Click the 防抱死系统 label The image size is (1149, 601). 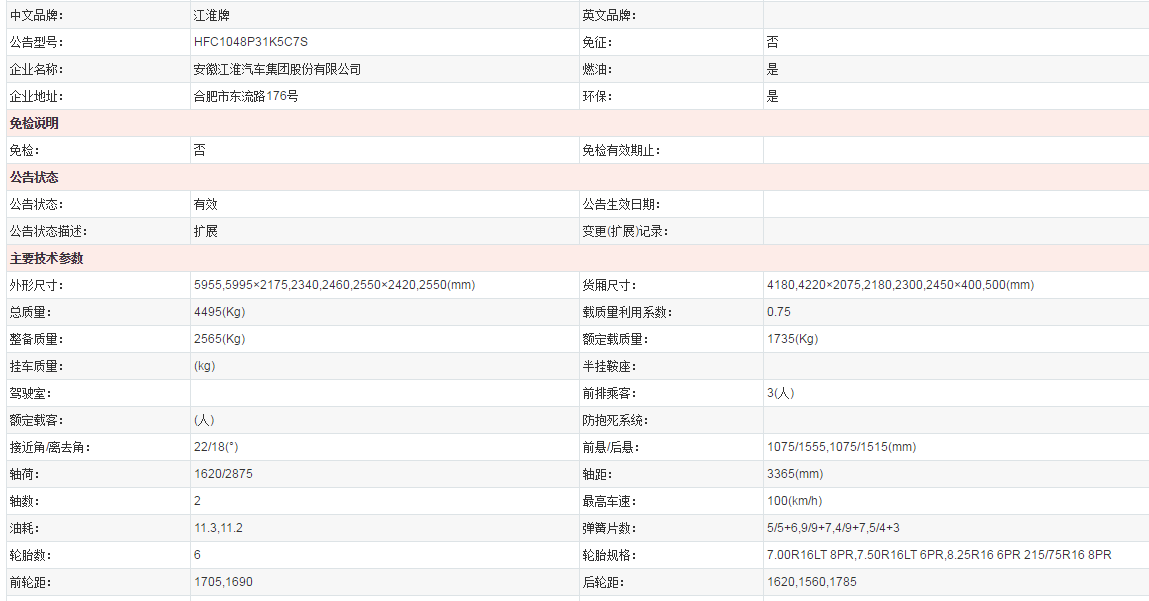click(615, 421)
